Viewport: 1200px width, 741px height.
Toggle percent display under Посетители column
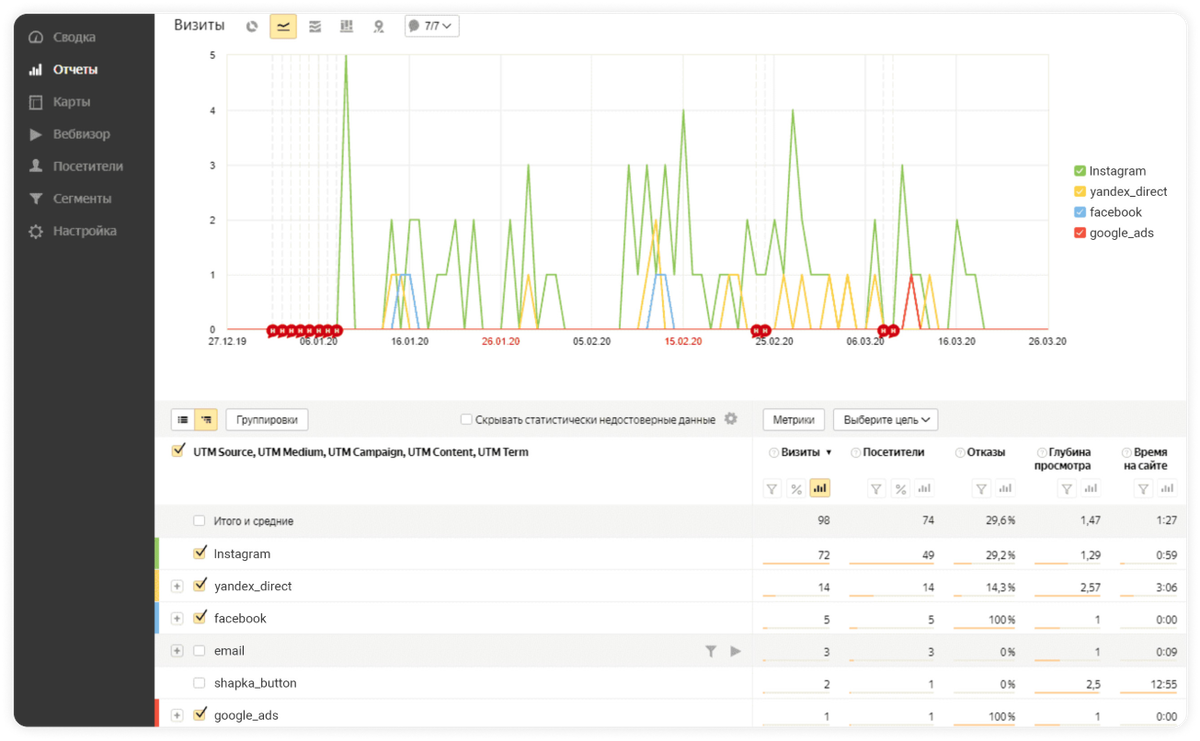tap(900, 489)
